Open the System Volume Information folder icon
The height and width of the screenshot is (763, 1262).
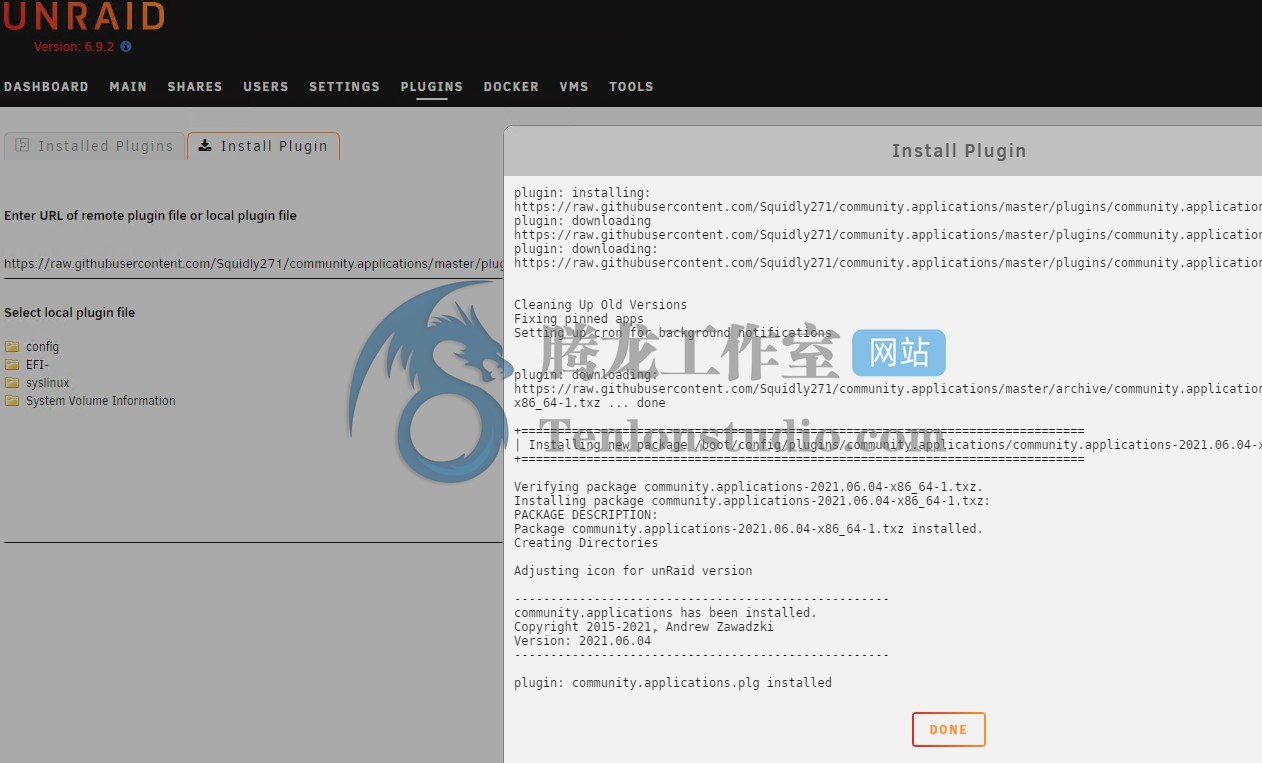pos(12,401)
